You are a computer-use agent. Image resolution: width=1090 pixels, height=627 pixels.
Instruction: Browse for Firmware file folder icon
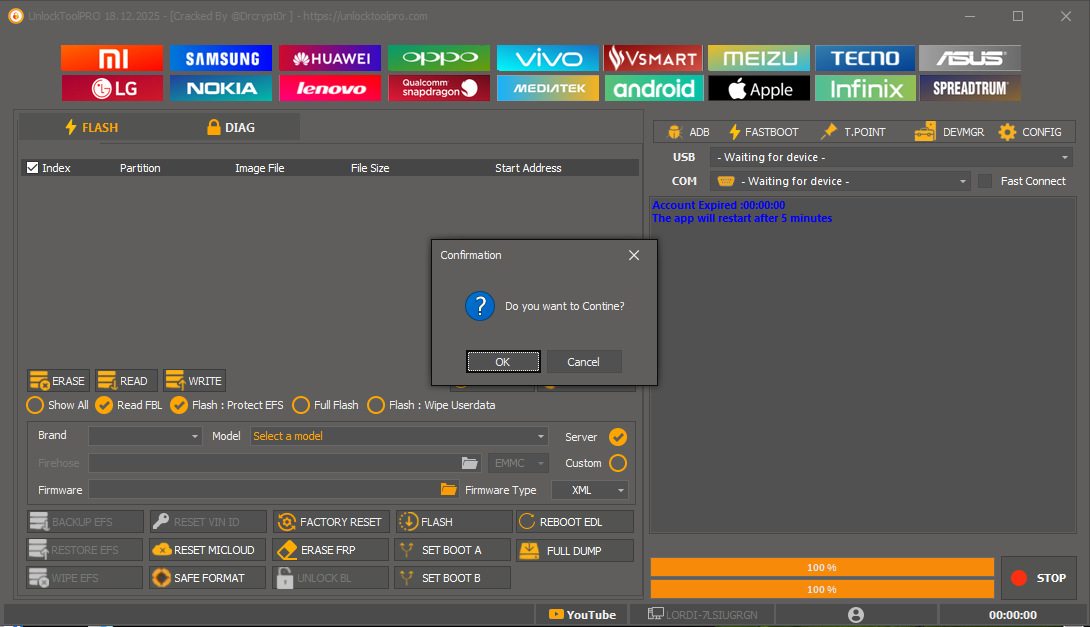(x=449, y=490)
